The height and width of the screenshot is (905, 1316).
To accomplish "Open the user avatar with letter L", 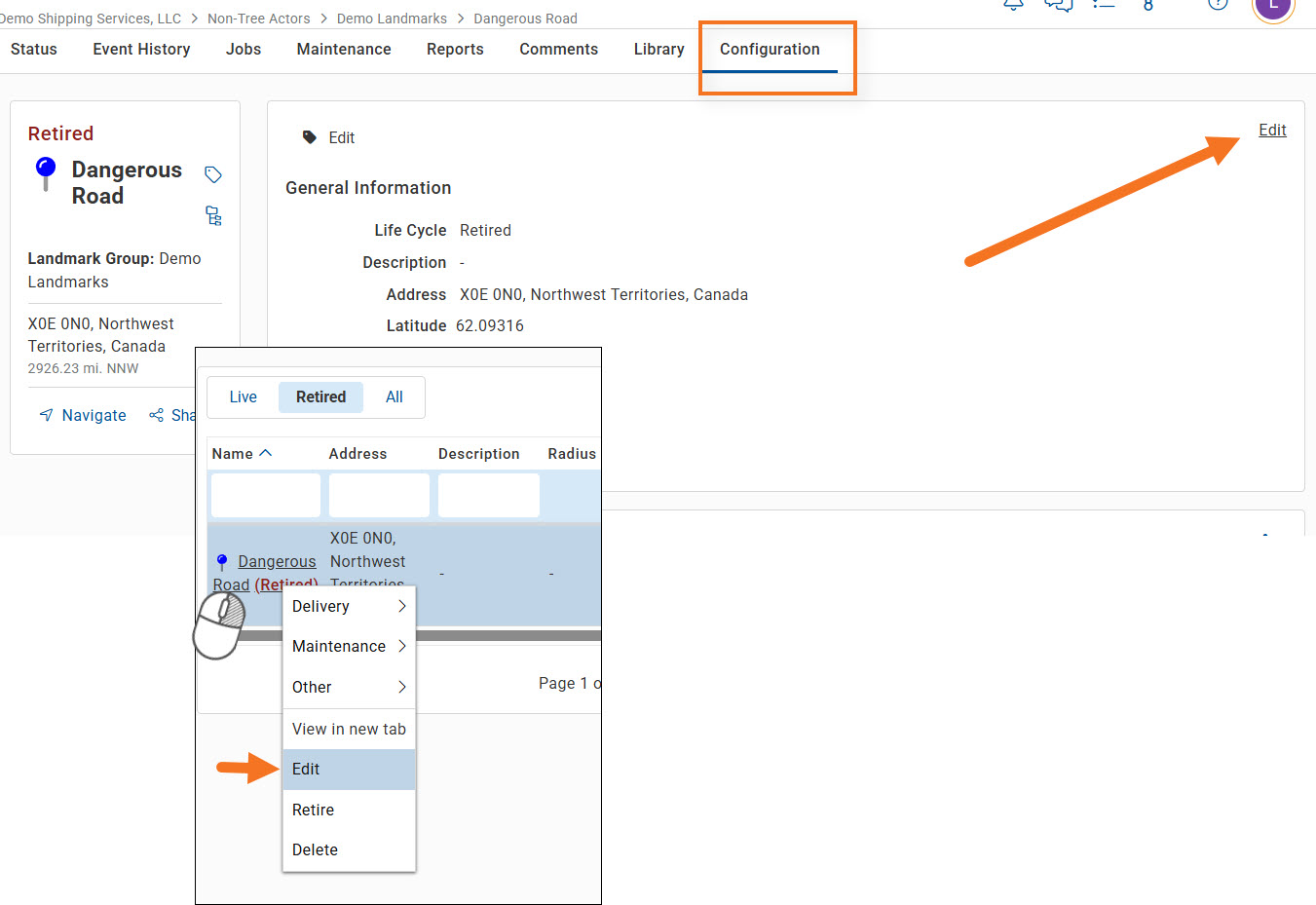I will point(1273,6).
